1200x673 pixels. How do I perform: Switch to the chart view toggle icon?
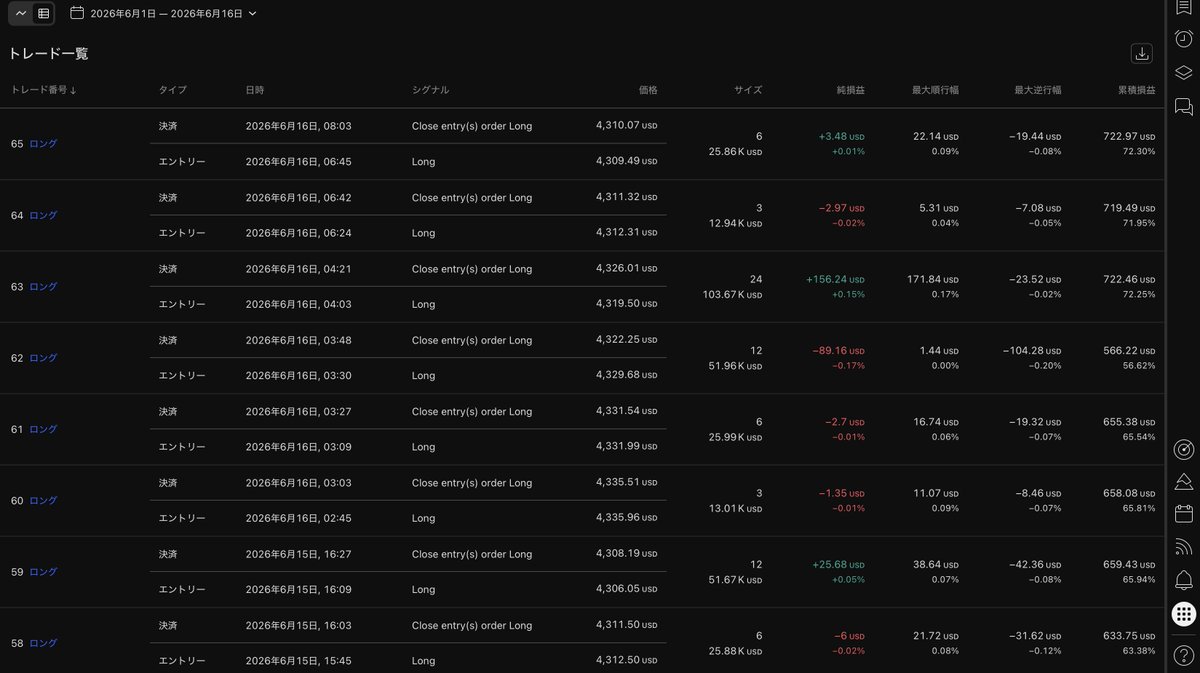21,13
